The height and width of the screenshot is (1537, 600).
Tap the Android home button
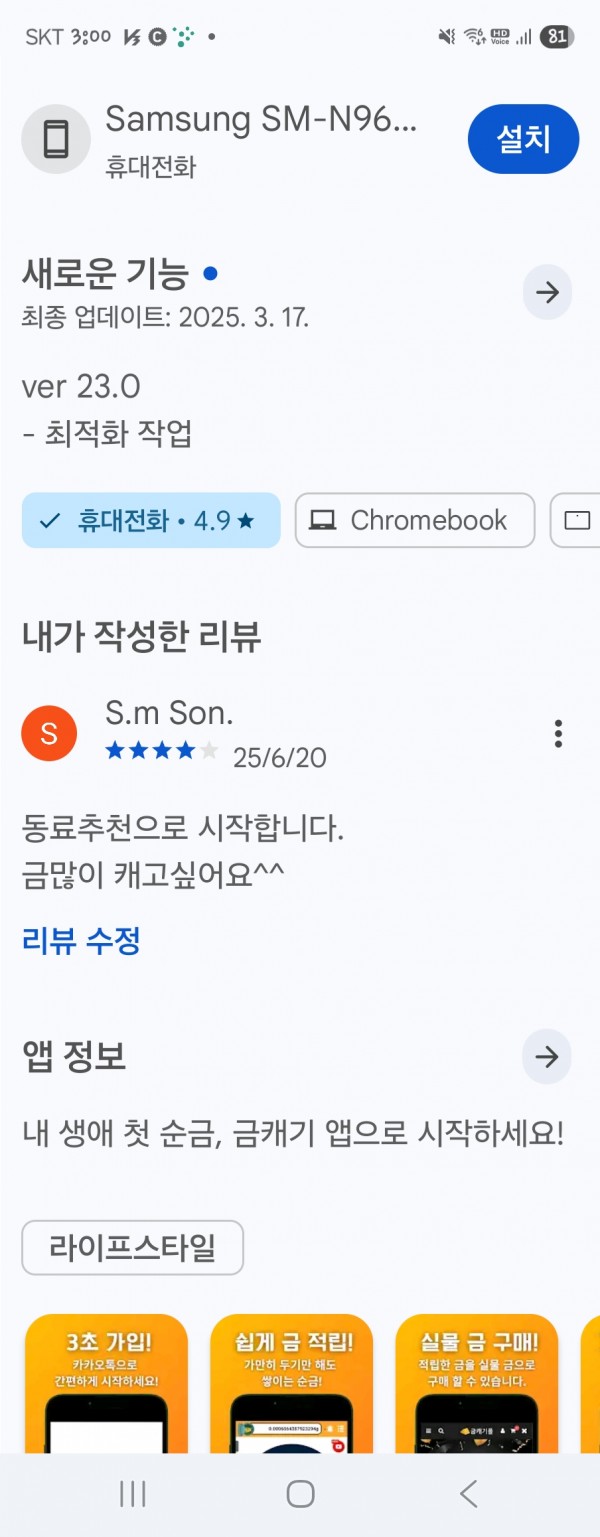click(300, 1494)
